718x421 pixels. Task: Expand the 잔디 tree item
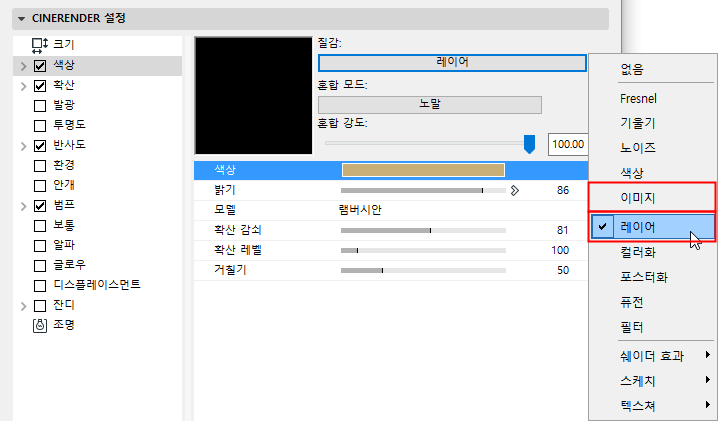[23, 306]
